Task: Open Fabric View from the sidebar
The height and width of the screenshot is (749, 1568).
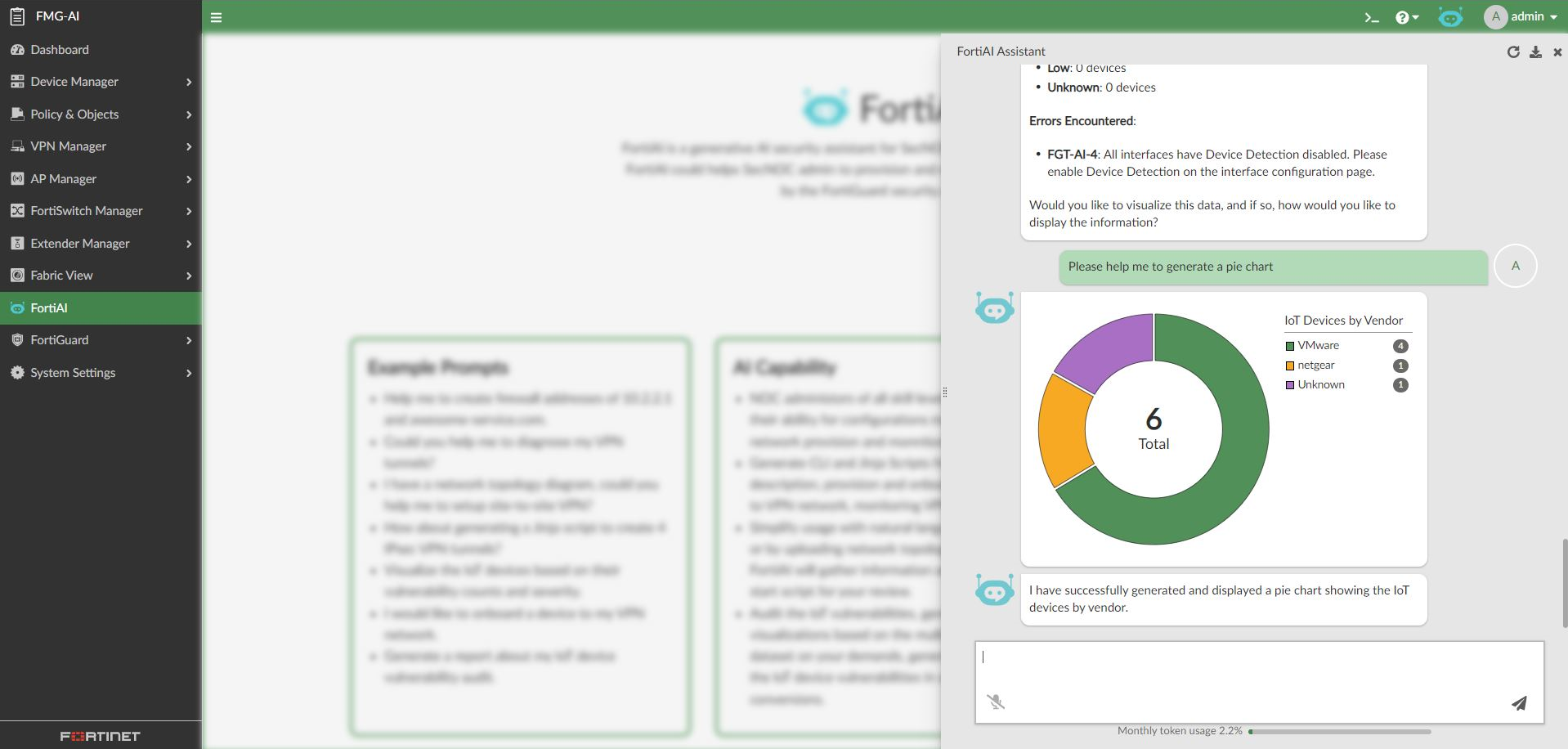Action: click(61, 276)
